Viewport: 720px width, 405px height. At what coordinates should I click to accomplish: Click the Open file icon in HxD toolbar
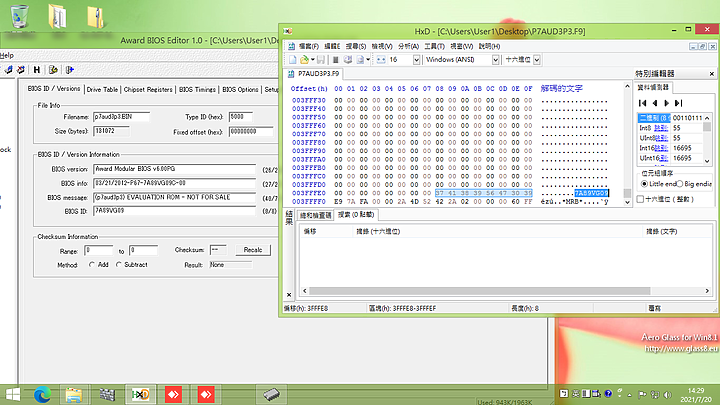click(304, 60)
